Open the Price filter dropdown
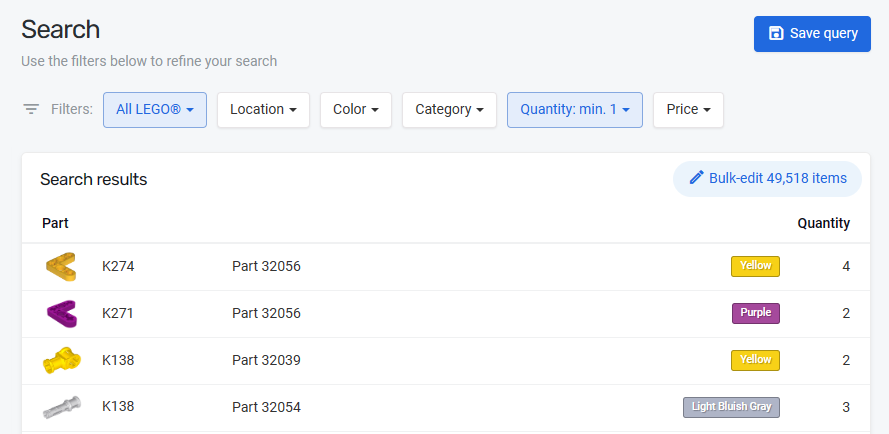This screenshot has height=434, width=889. click(687, 110)
